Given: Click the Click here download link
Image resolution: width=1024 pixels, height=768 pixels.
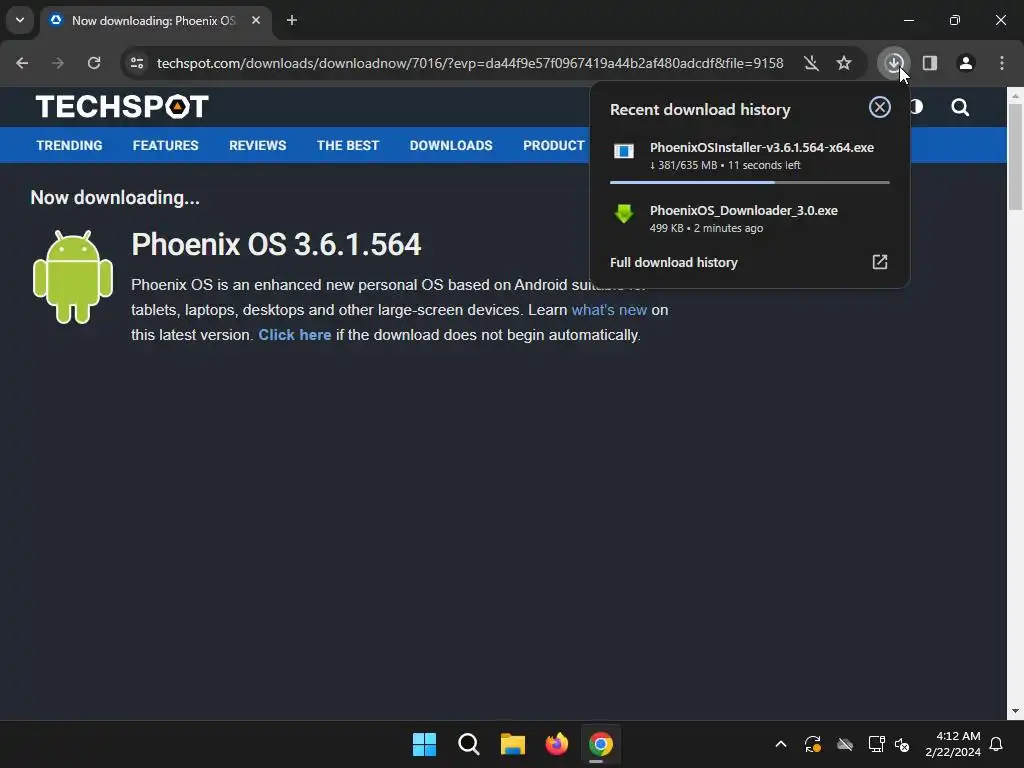Looking at the screenshot, I should (295, 335).
